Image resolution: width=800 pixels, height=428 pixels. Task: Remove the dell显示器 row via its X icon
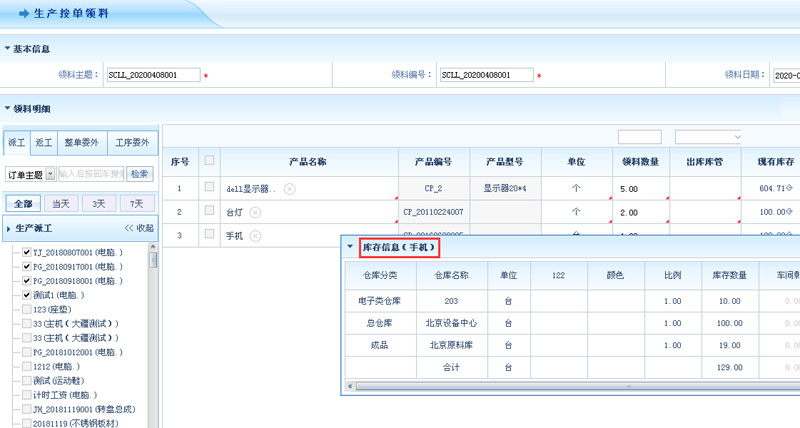(x=289, y=188)
